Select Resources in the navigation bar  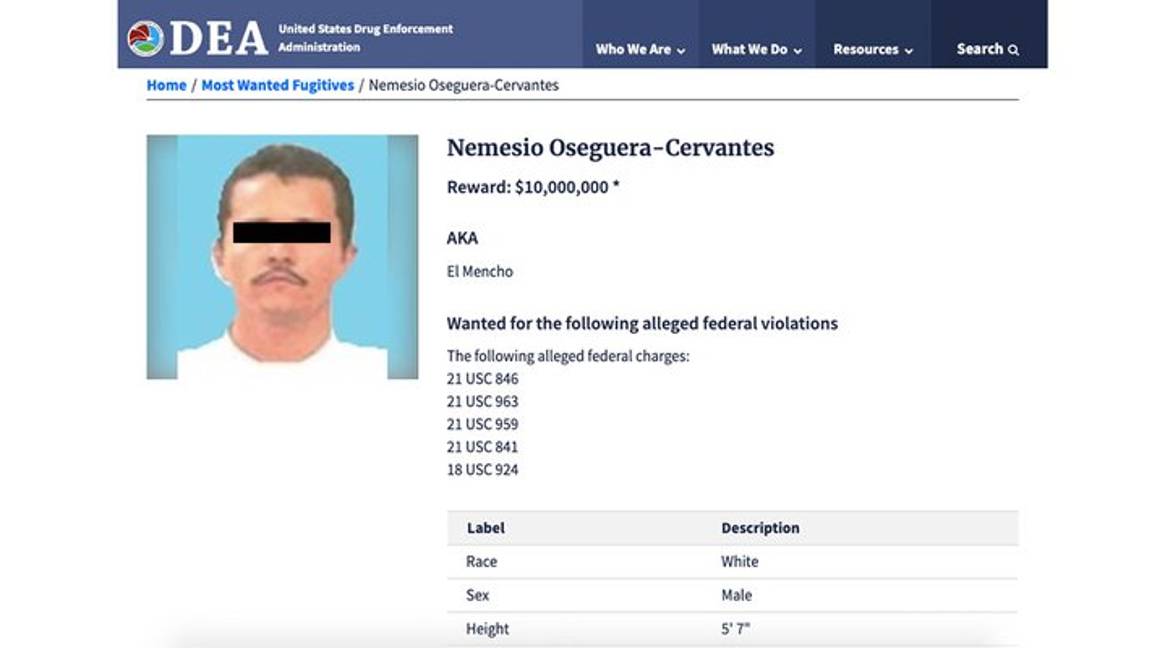(865, 48)
